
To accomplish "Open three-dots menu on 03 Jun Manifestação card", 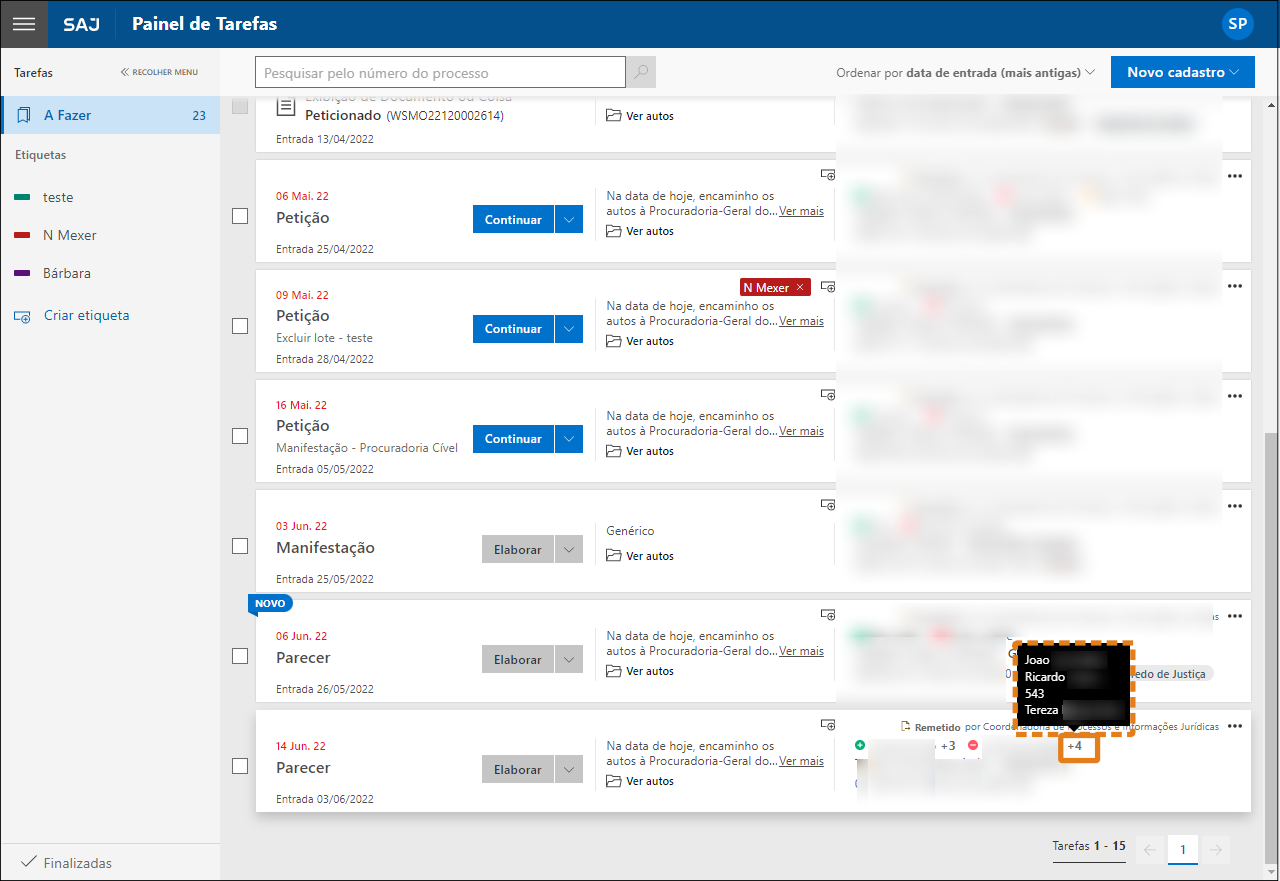I will [x=1235, y=506].
